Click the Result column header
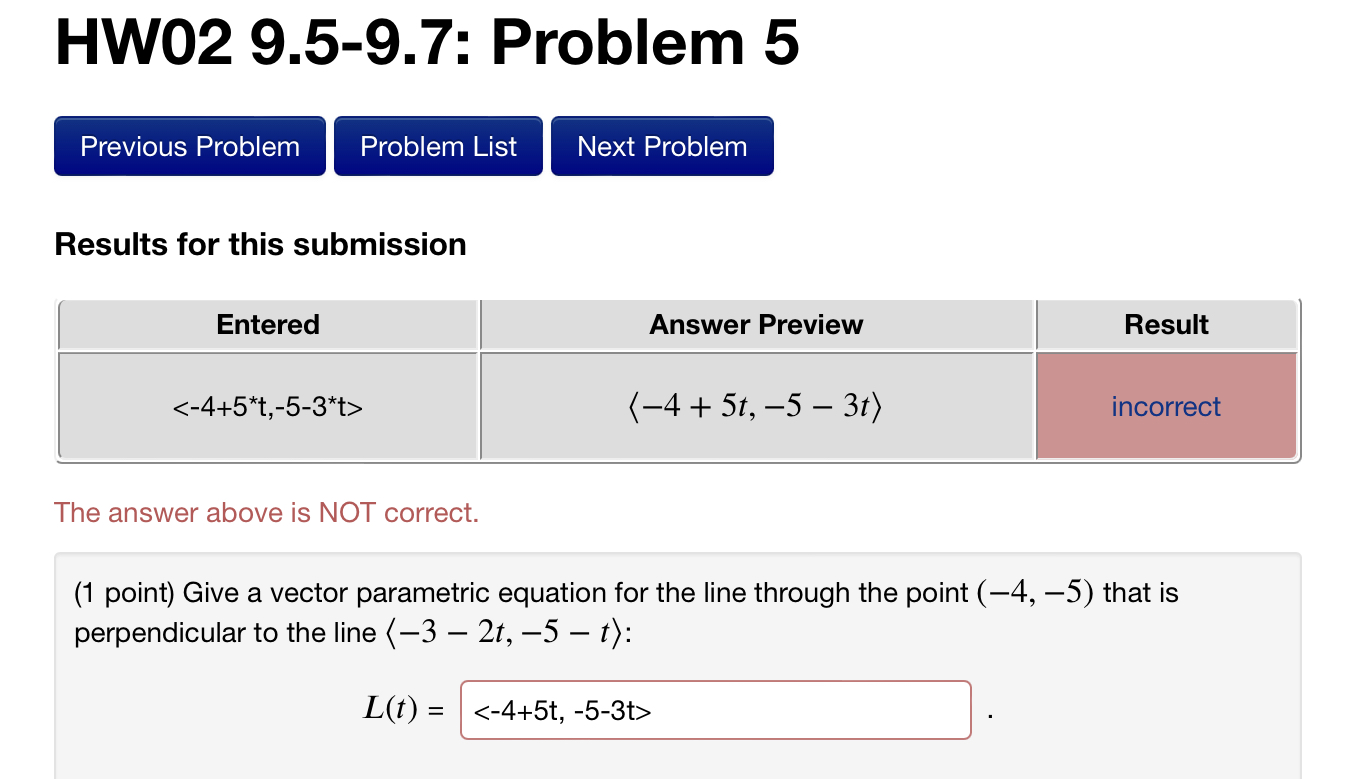This screenshot has height=779, width=1356. click(x=1165, y=324)
